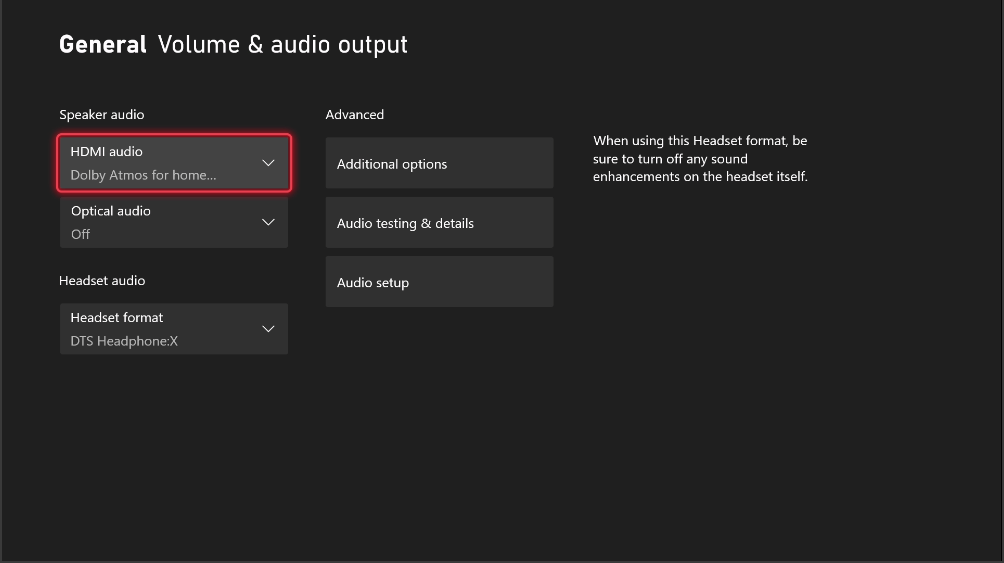Click the Headset audio section label
The width and height of the screenshot is (1004, 563).
[x=102, y=281]
